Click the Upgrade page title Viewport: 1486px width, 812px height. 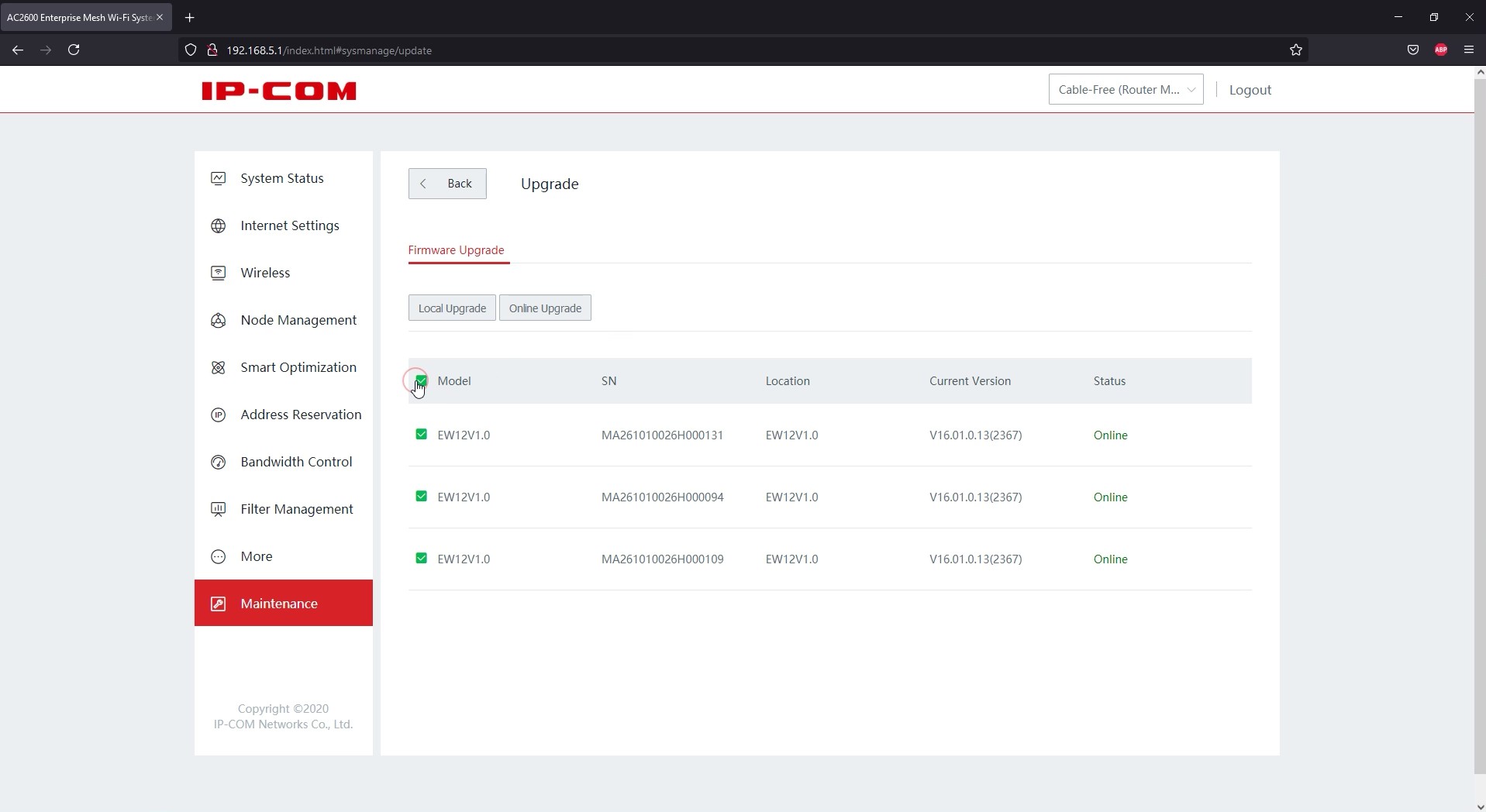[x=550, y=184]
